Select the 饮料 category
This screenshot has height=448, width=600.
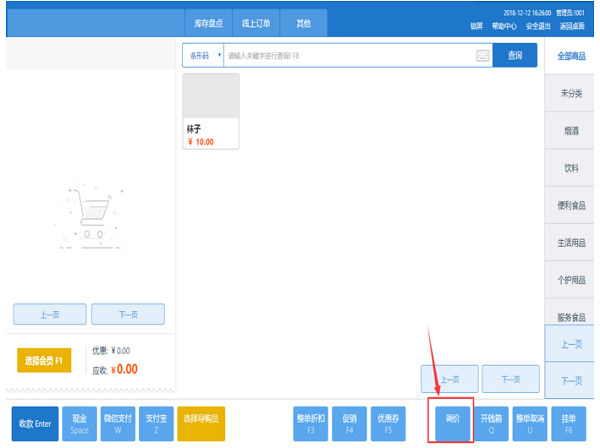tap(569, 168)
